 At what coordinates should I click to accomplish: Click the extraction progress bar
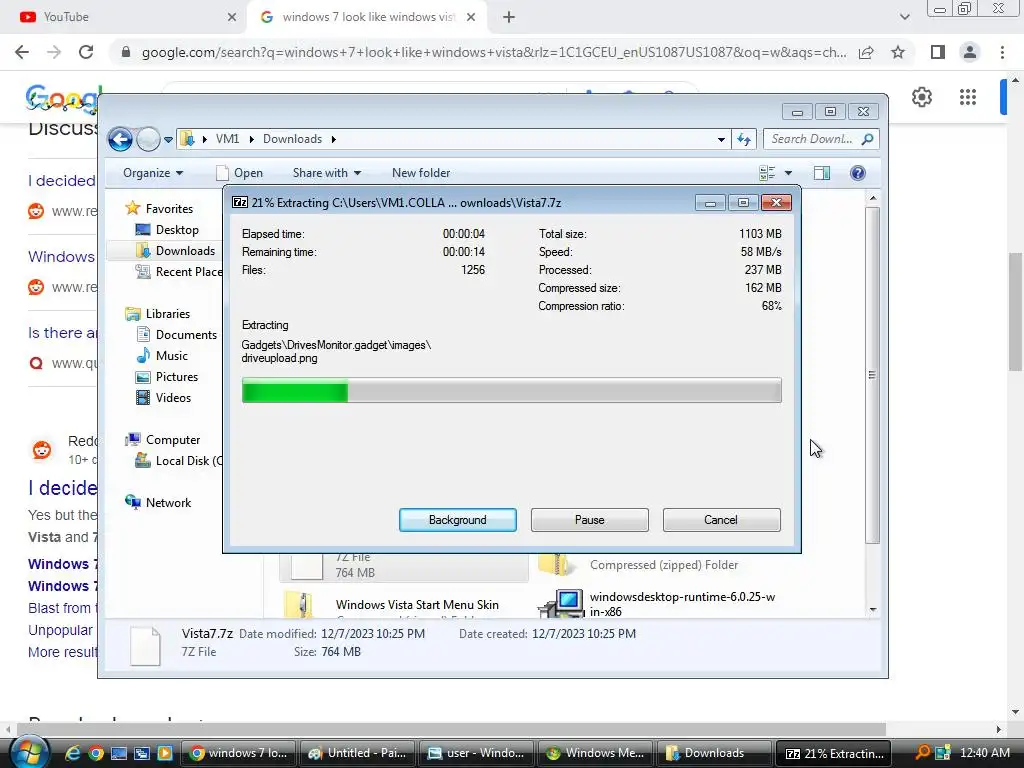[x=511, y=391]
